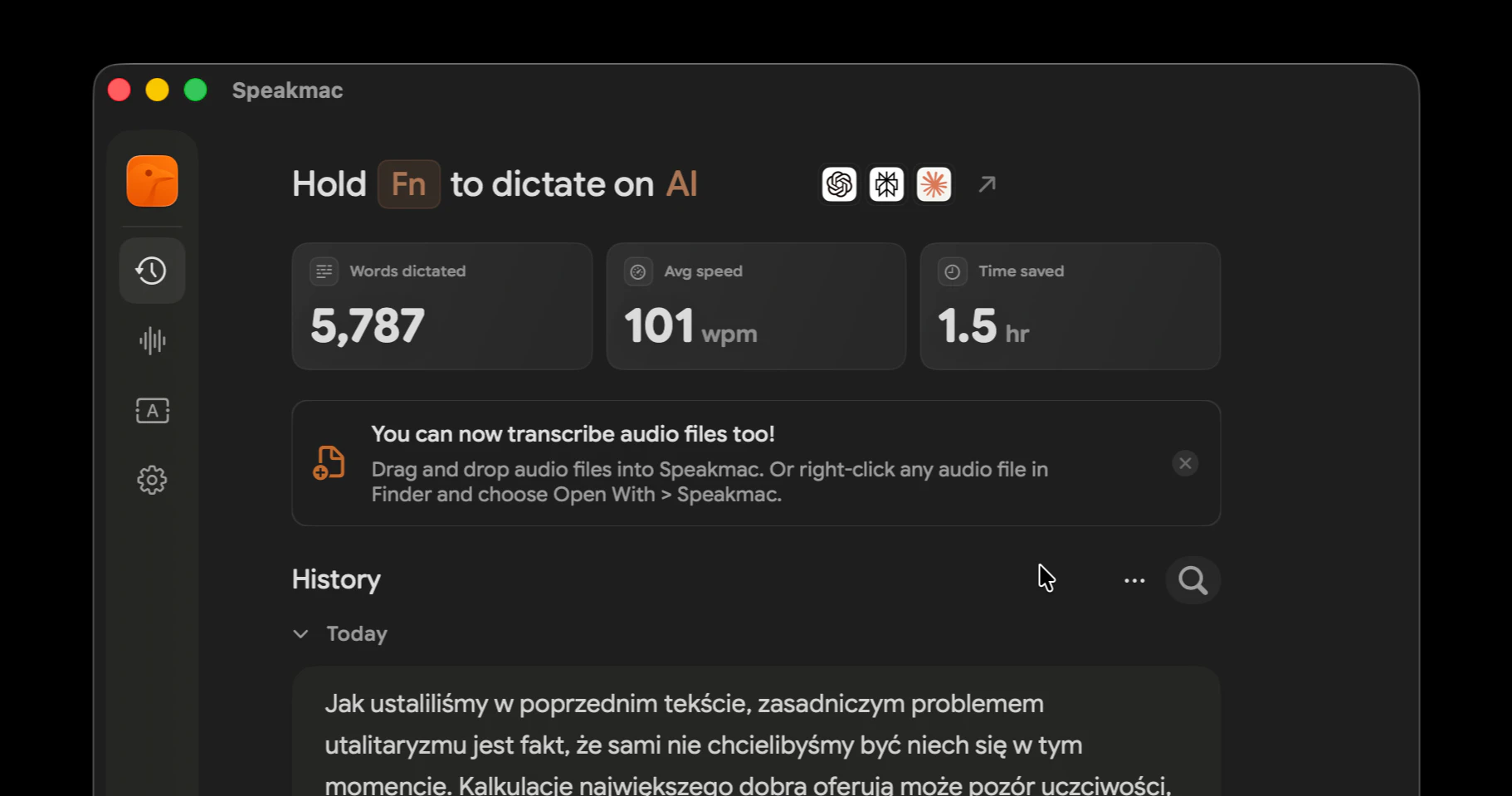Click the Avg speed gauge icon
1512x796 pixels.
click(x=637, y=271)
